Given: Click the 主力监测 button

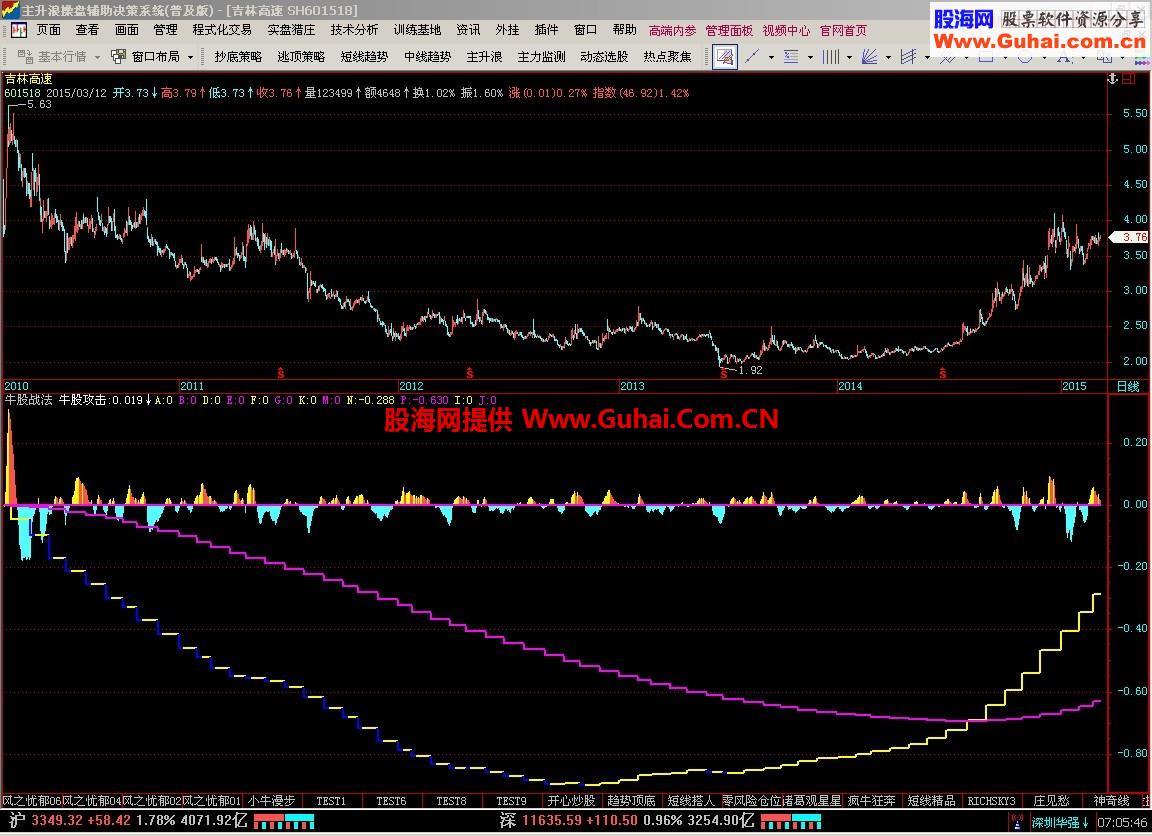Looking at the screenshot, I should point(541,57).
